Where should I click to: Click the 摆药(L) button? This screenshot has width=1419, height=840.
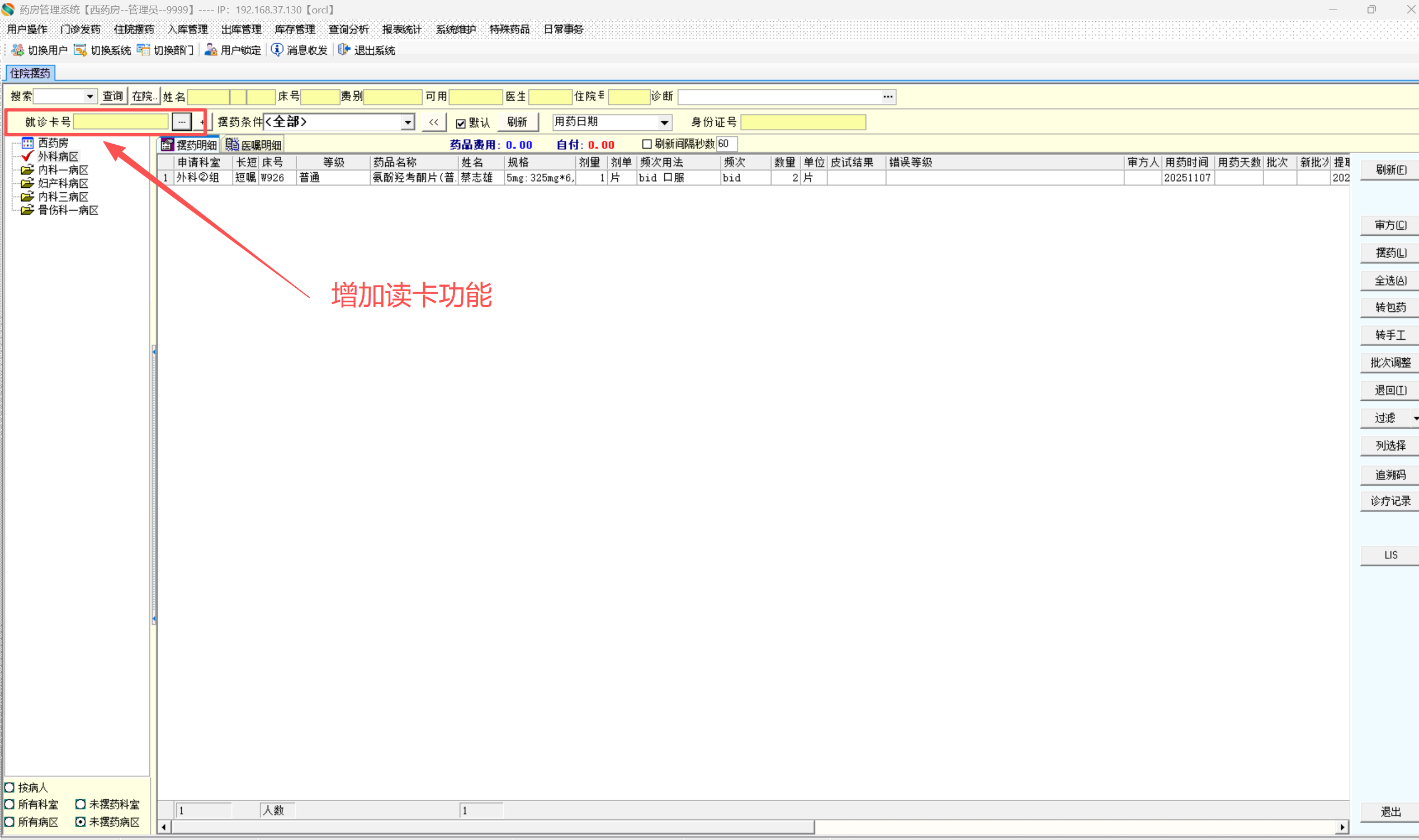pos(1390,253)
